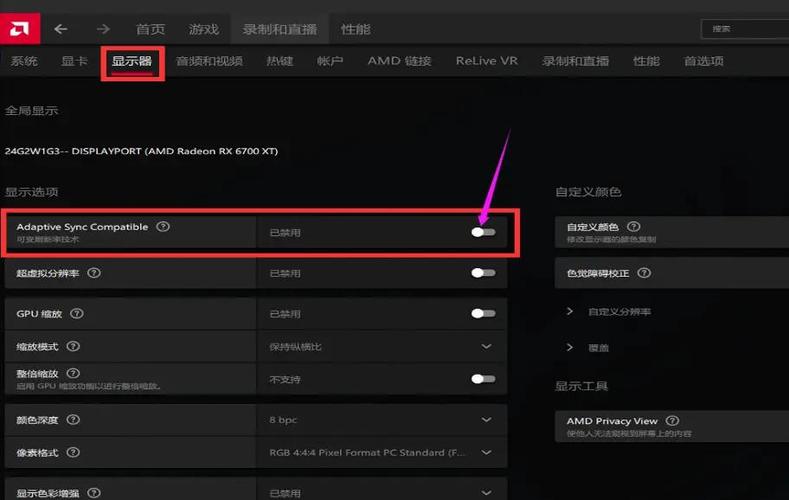Screen dimensions: 789x500
Task: Click the 搜索 search field
Action: pos(745,29)
